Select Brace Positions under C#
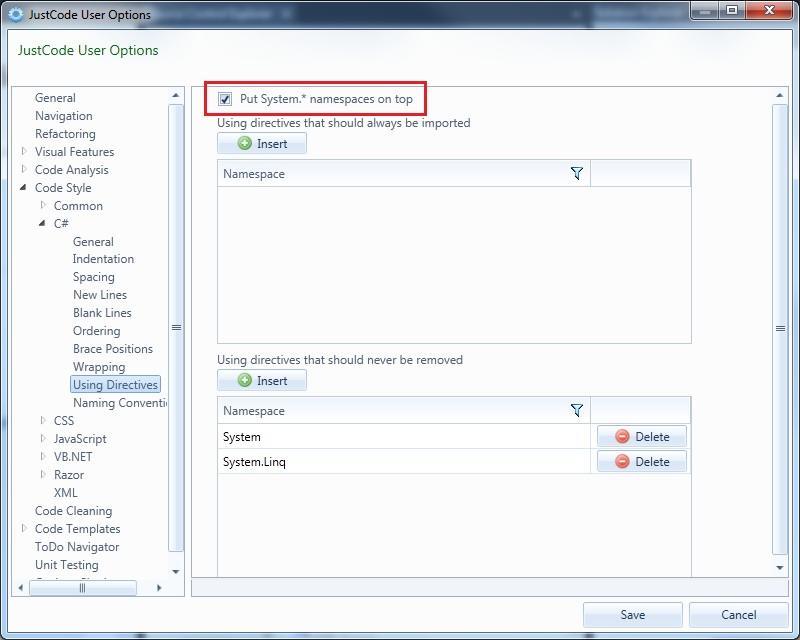 113,349
